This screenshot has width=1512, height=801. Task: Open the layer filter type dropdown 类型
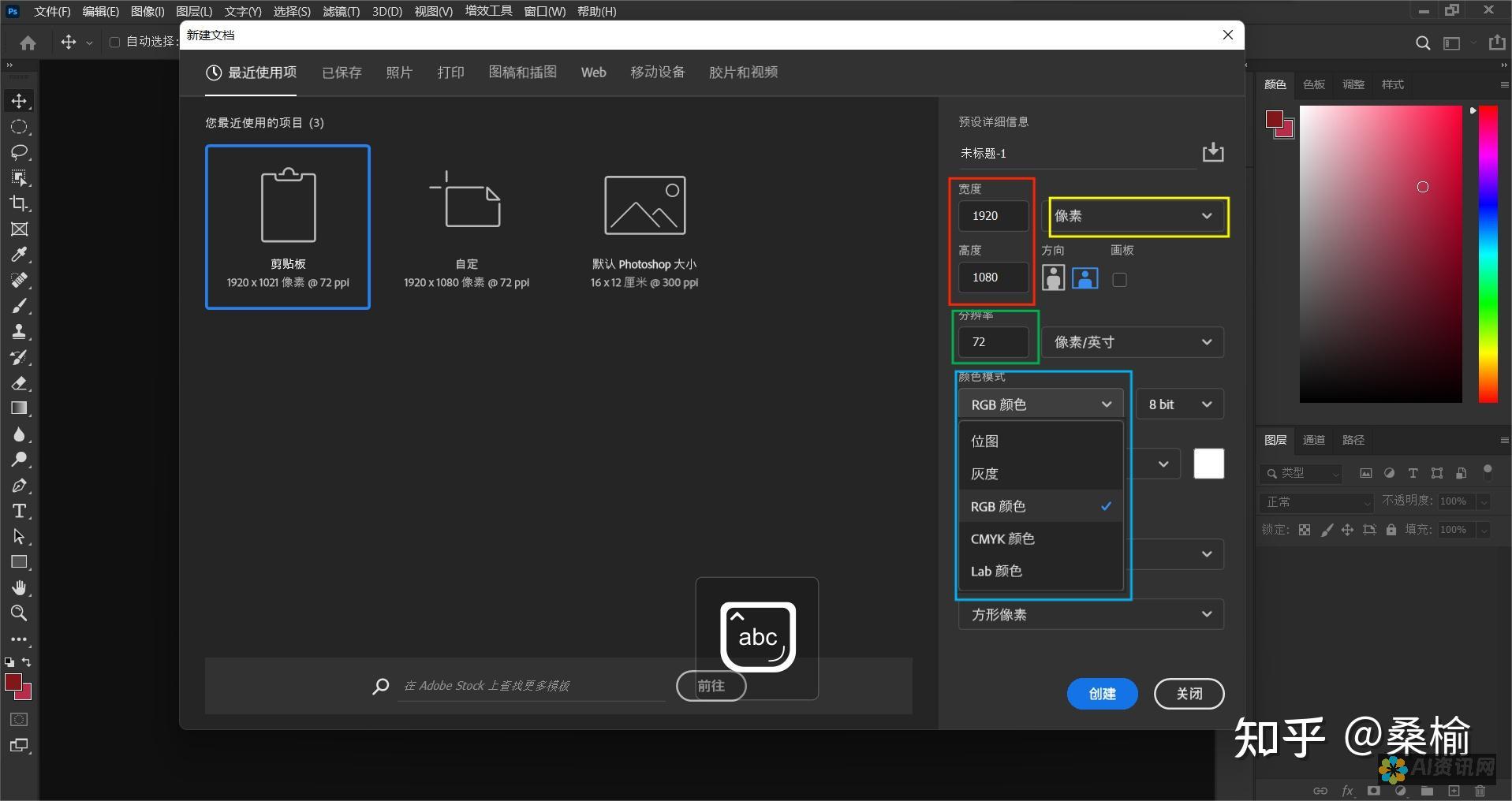click(1302, 473)
